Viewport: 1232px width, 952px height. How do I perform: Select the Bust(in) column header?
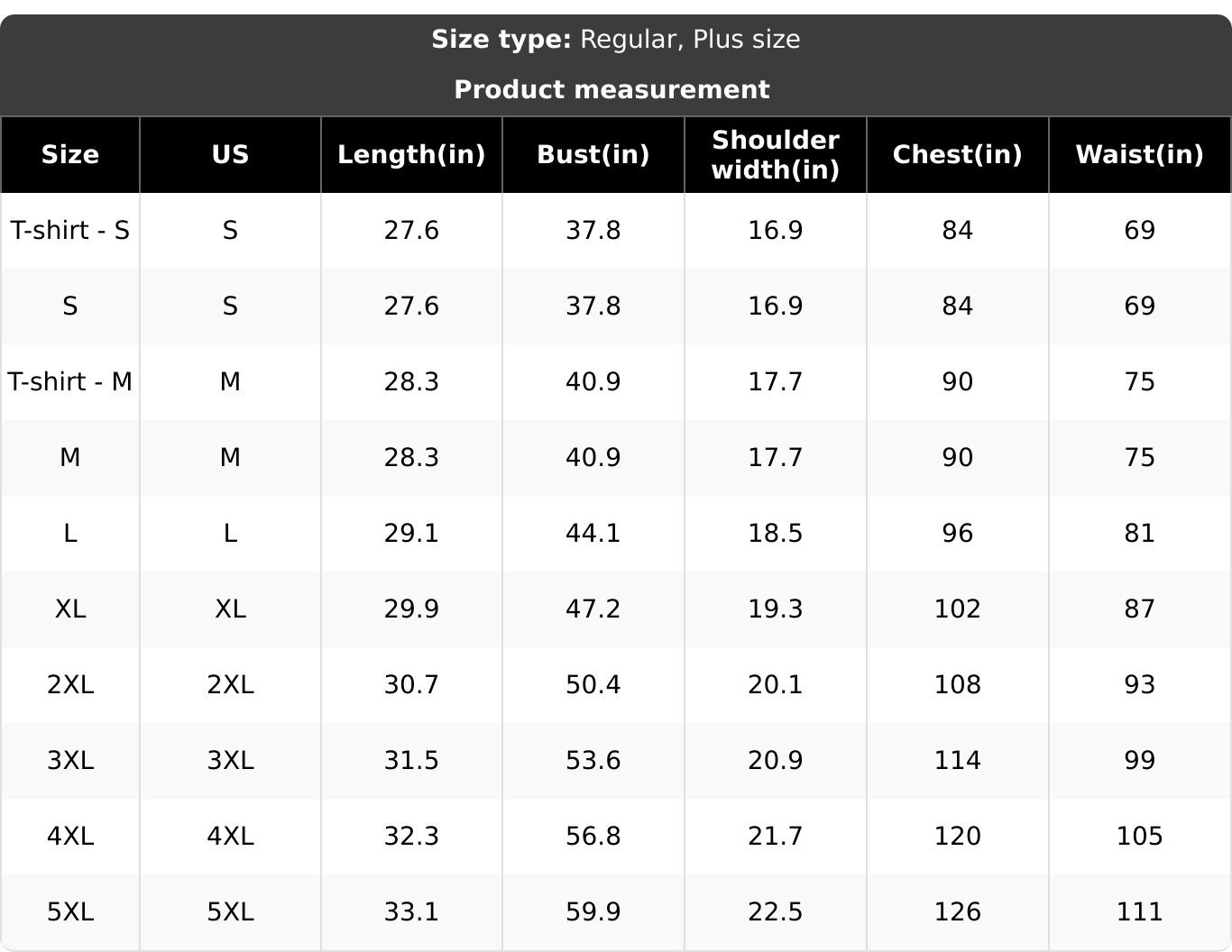coord(593,154)
